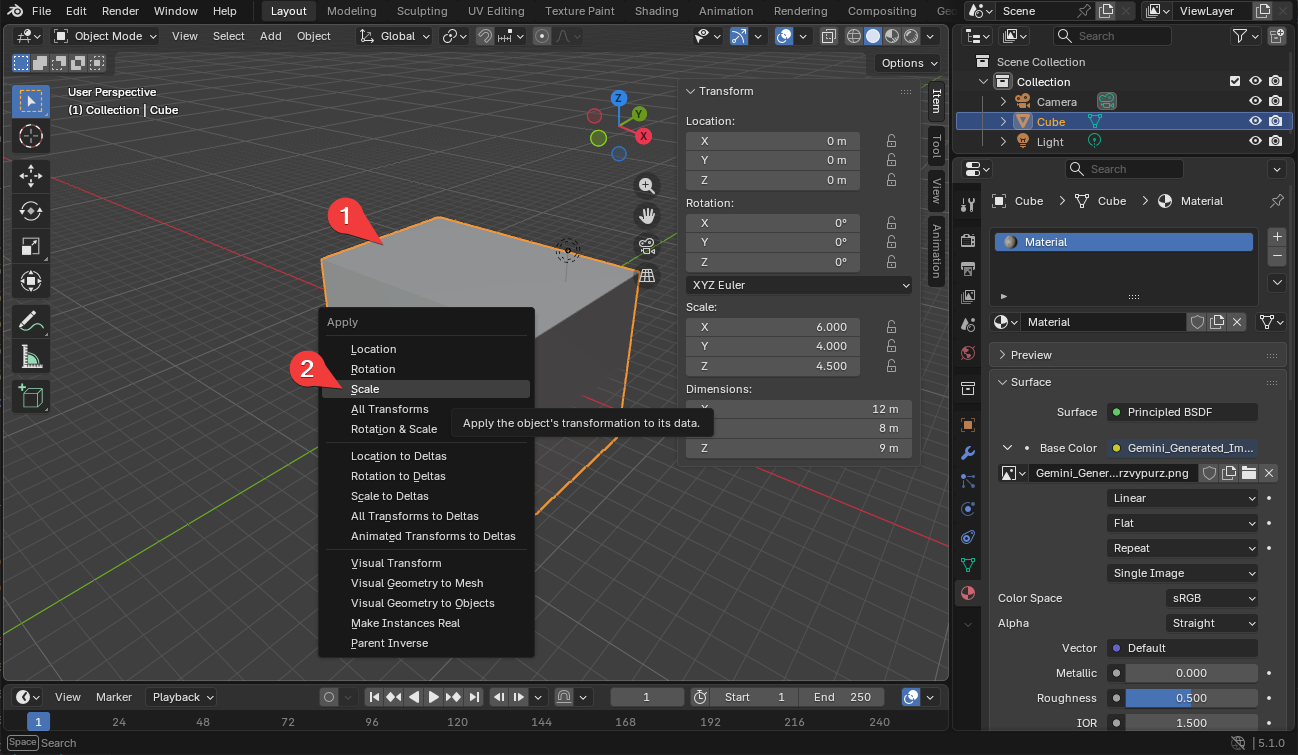The image size is (1298, 755).
Task: Expand the Preview panel
Action: pyautogui.click(x=1031, y=355)
